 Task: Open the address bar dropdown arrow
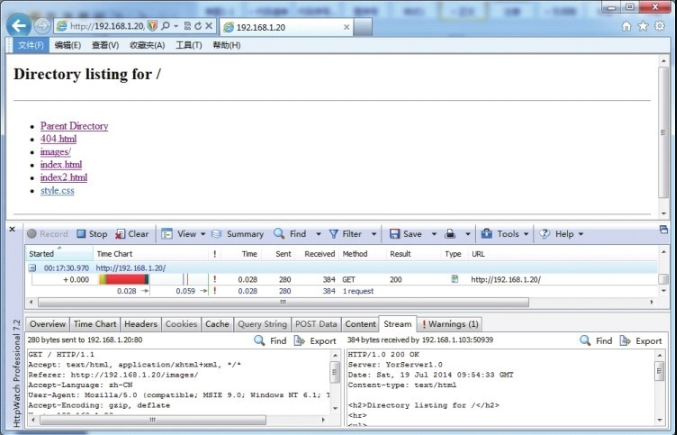[x=176, y=26]
